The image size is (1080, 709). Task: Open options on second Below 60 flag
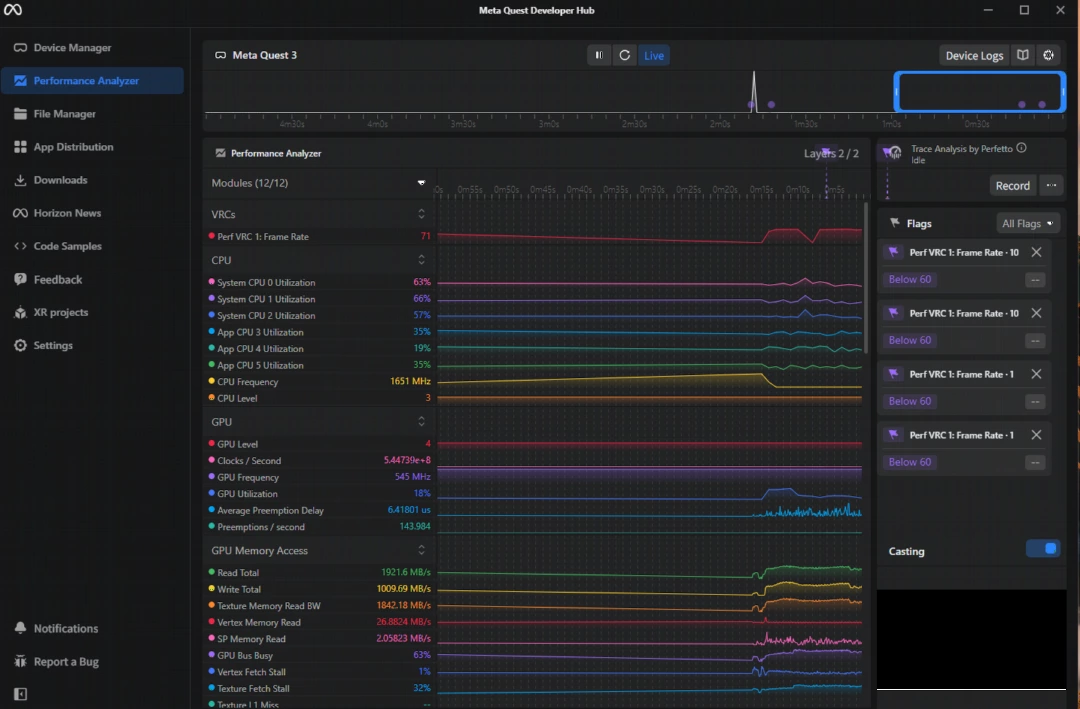click(x=1035, y=340)
